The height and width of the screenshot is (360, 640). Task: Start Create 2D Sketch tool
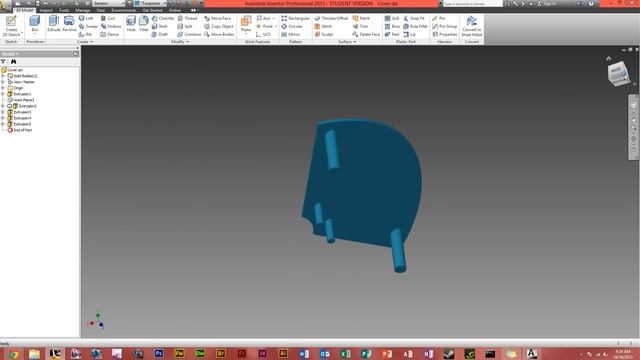point(11,26)
